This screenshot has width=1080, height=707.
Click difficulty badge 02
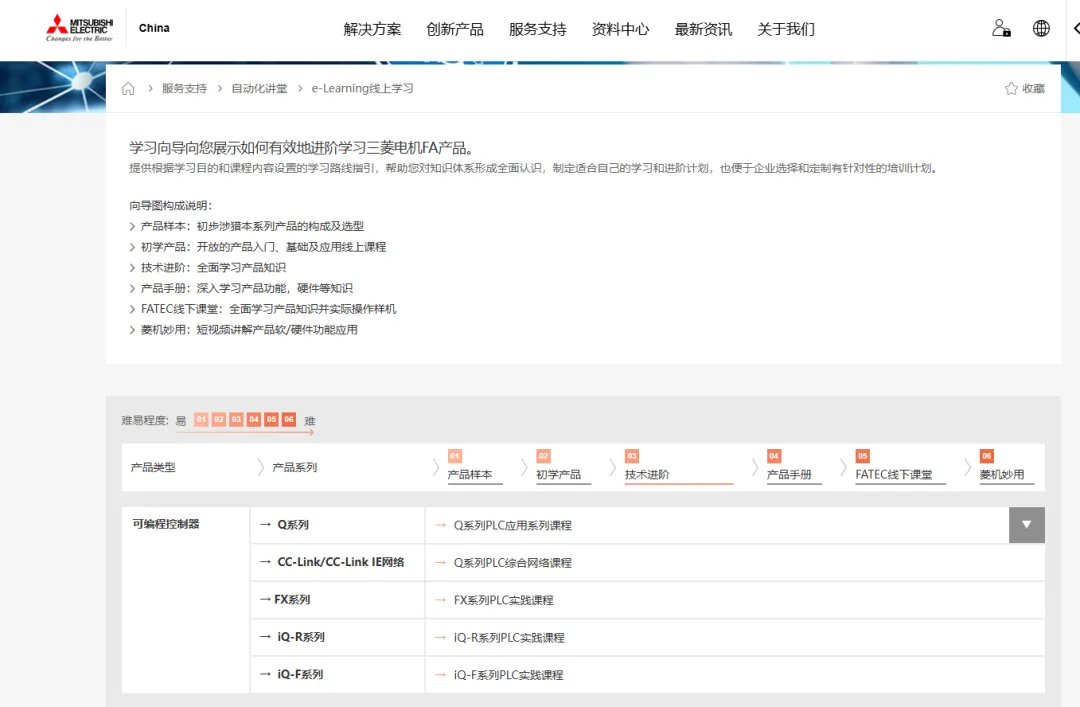coord(218,419)
